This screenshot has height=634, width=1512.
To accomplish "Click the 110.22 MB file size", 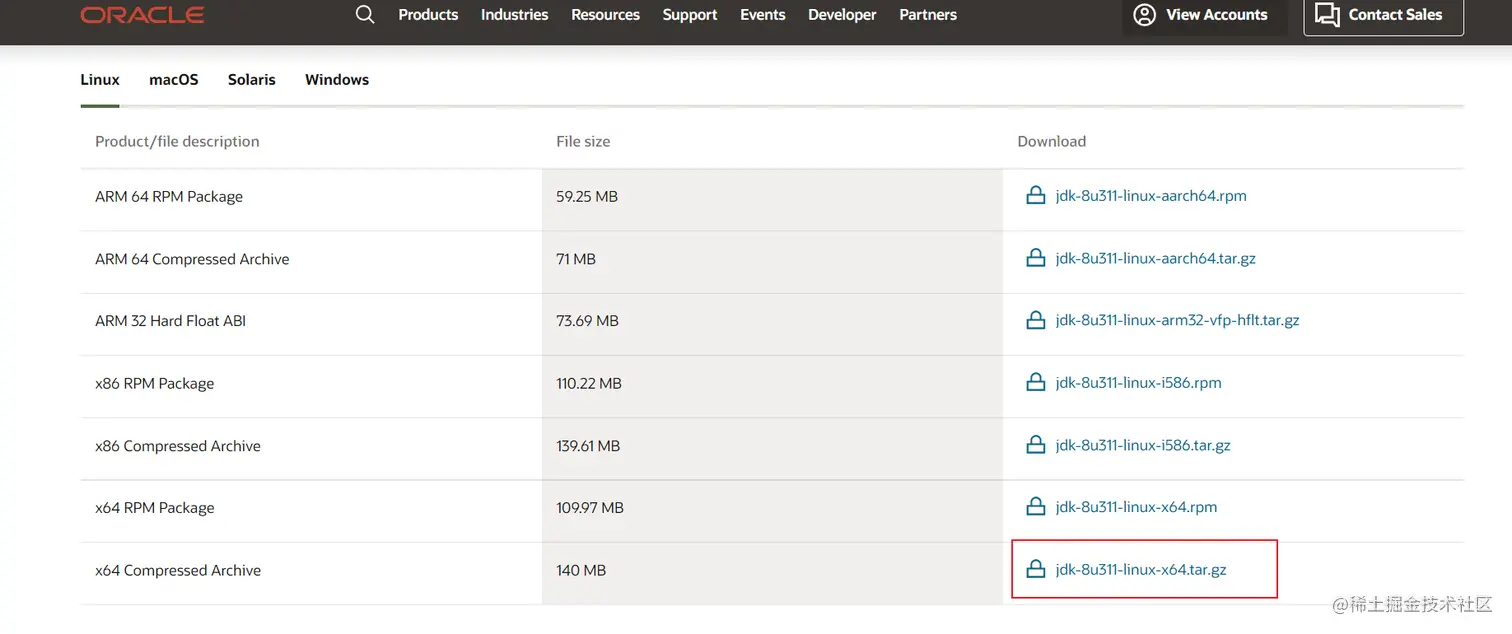I will (589, 383).
